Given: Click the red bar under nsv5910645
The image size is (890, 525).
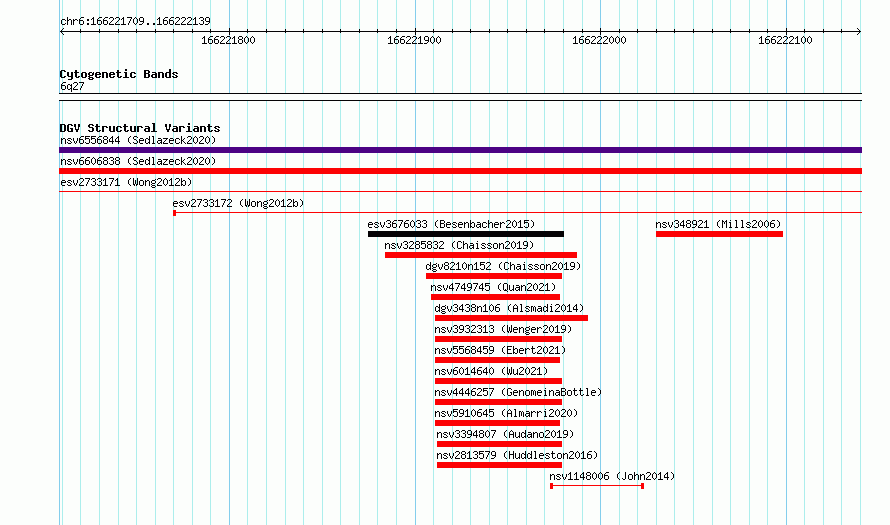Looking at the screenshot, I should (497, 423).
